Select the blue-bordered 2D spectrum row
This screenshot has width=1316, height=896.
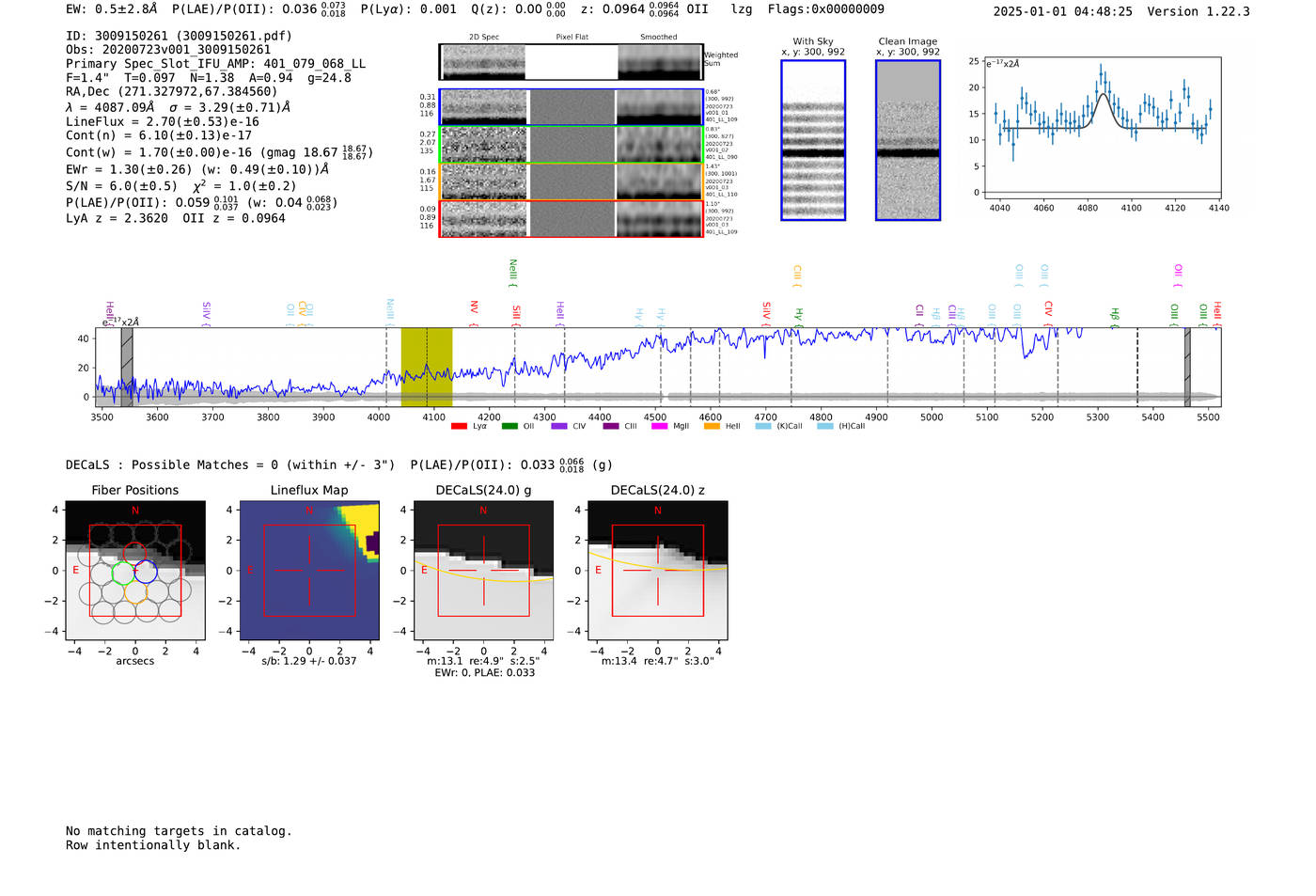572,107
